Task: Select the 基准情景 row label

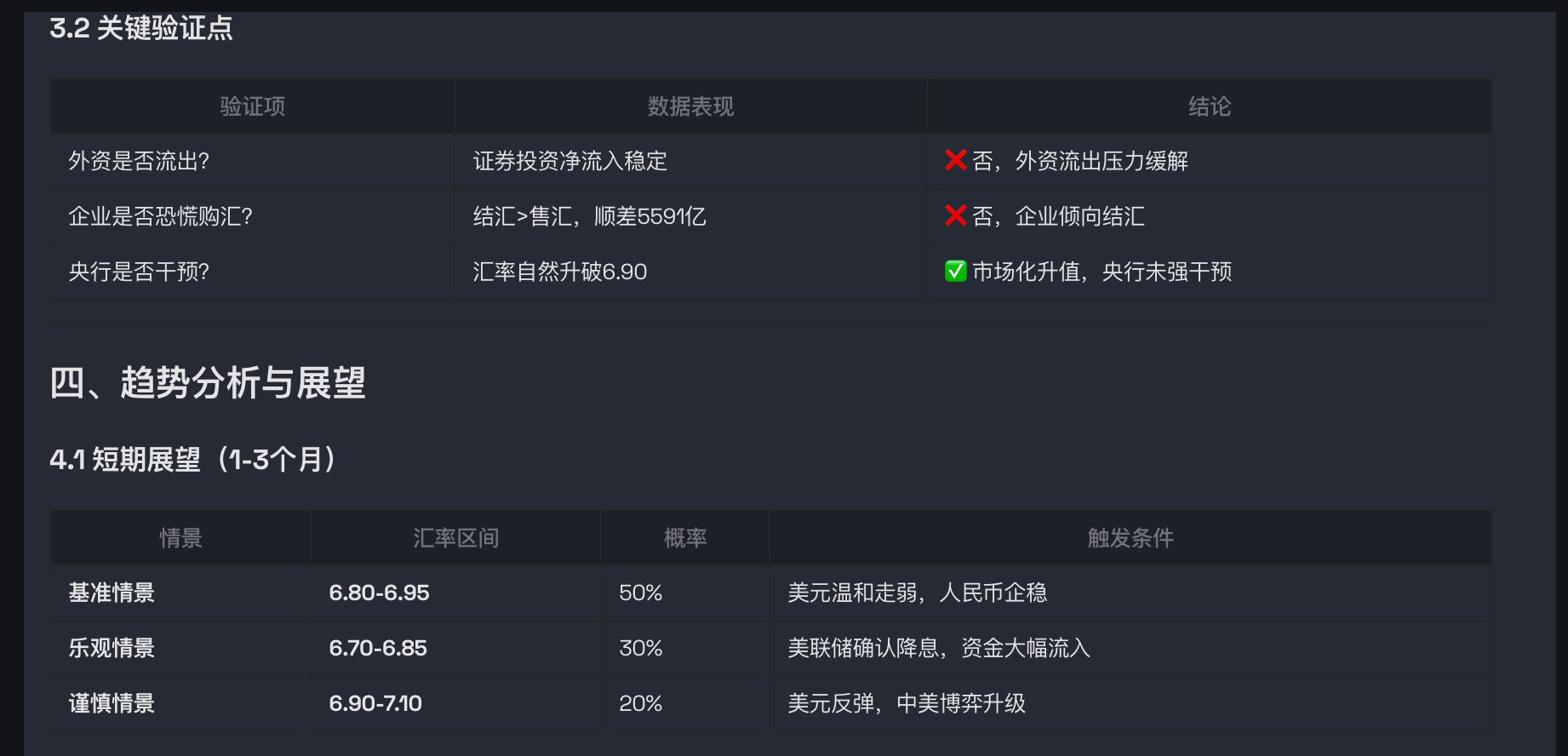Action: point(112,593)
